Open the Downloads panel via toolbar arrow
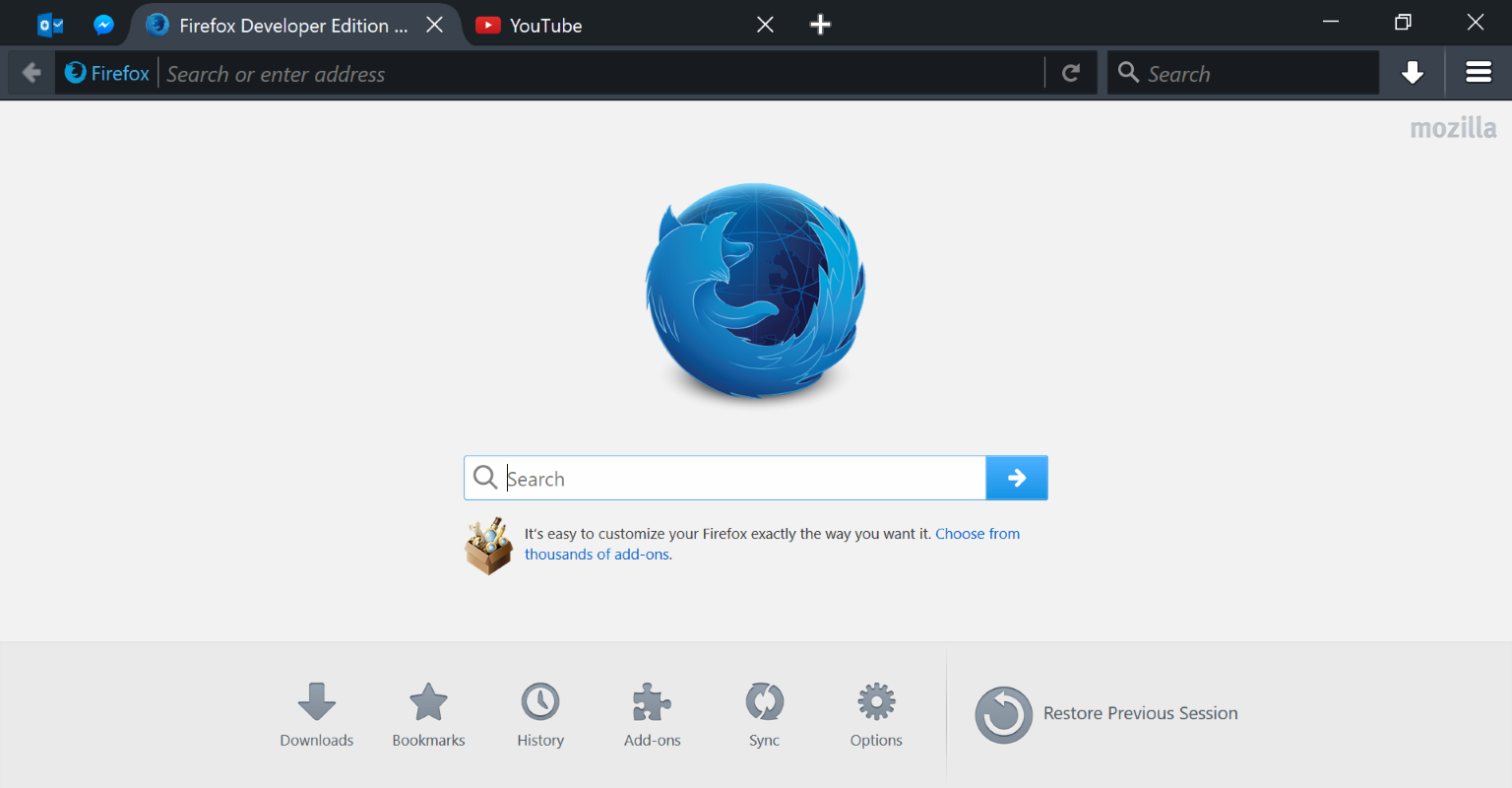 point(1412,72)
